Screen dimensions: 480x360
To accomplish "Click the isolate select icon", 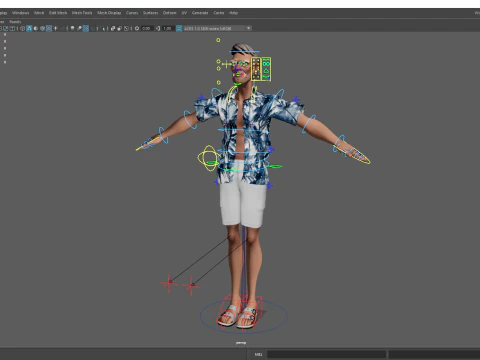I will pyautogui.click(x=103, y=28).
